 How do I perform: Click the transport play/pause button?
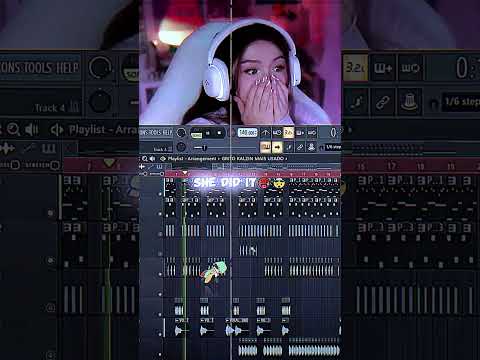click(208, 133)
